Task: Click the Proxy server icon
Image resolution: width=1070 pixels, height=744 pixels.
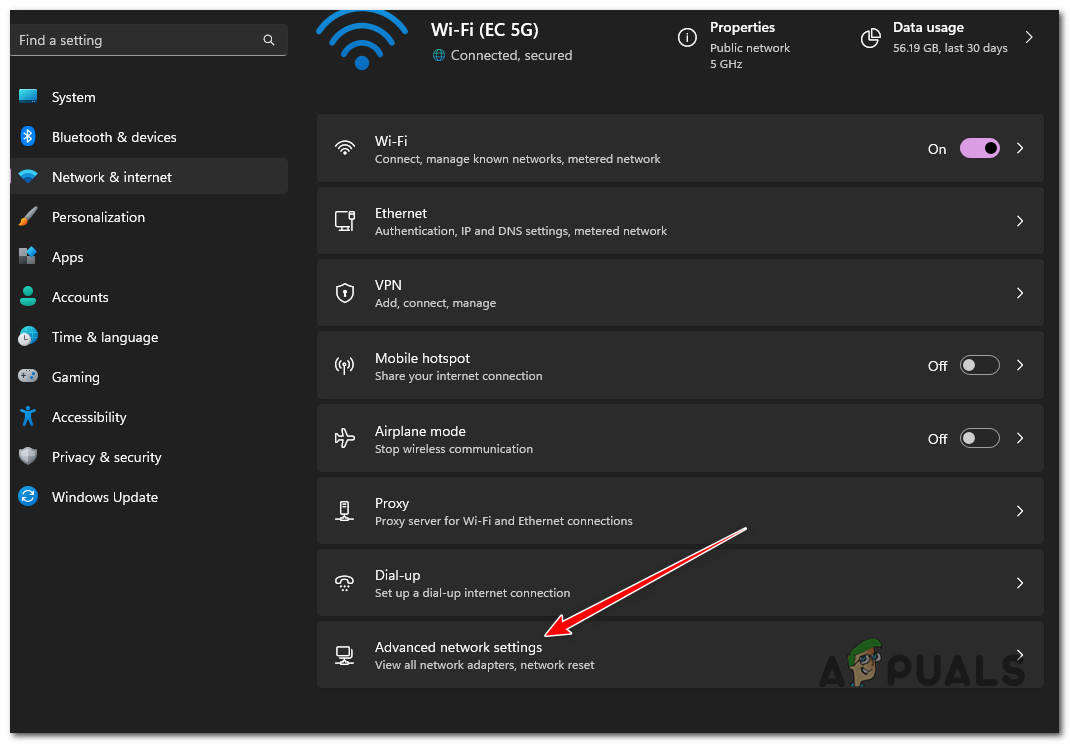Action: click(x=345, y=511)
